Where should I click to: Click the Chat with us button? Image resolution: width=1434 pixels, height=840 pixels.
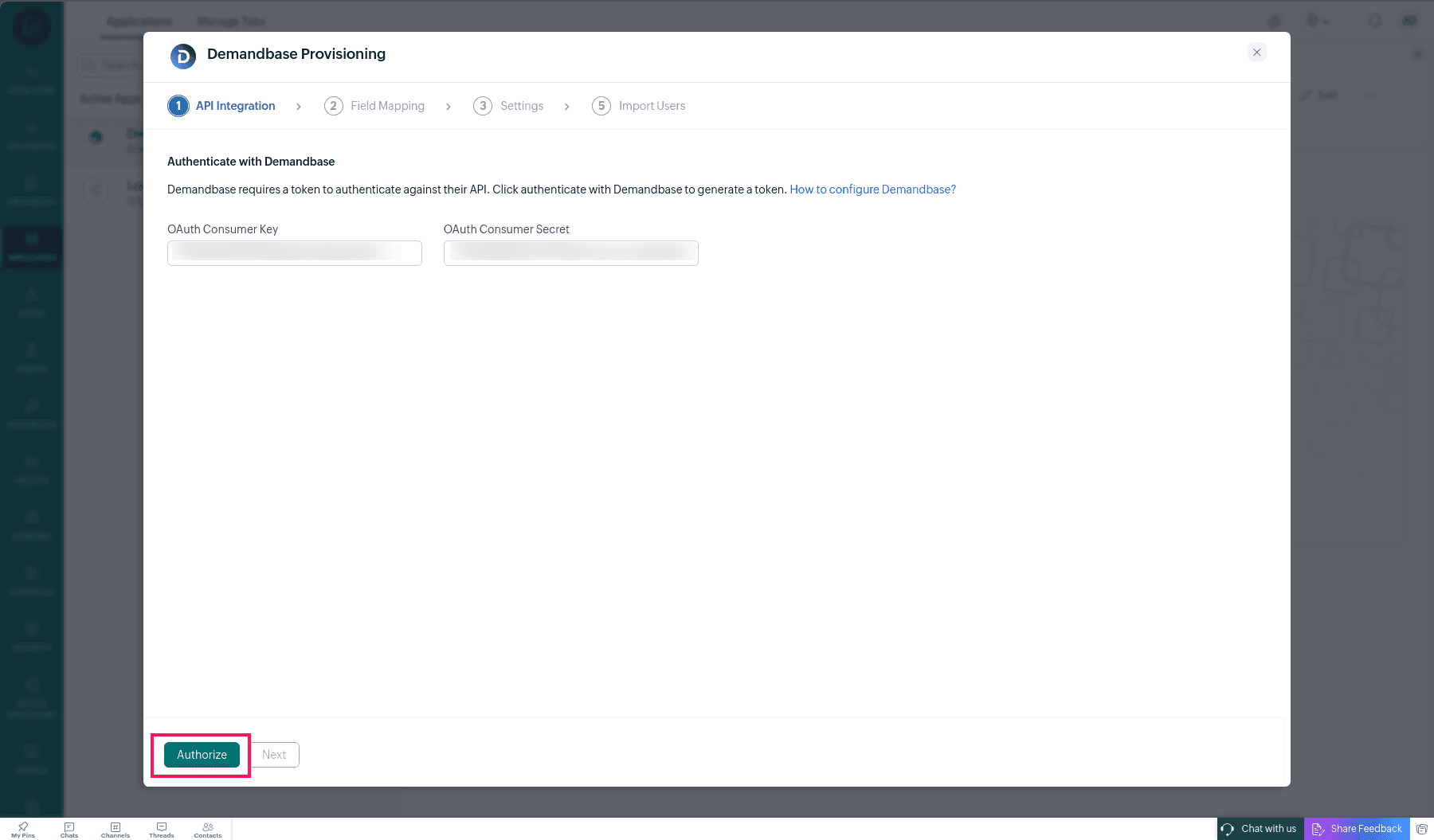1260,829
